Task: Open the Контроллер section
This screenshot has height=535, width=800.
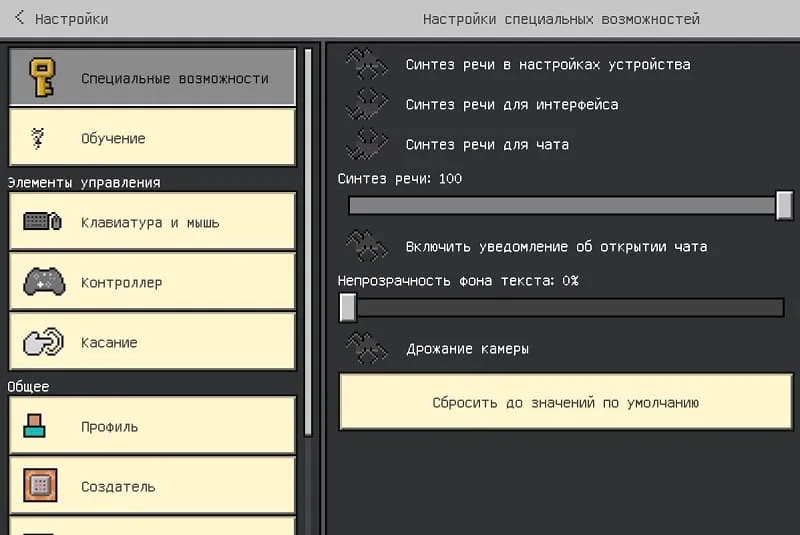Action: (153, 282)
